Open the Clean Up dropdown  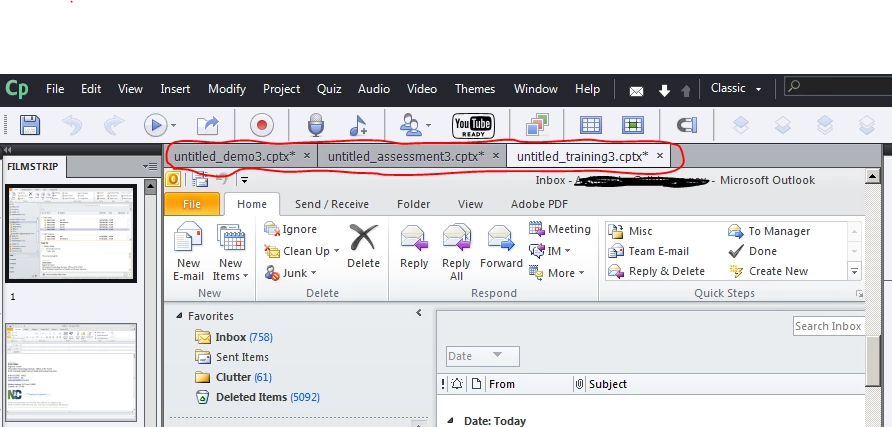336,251
